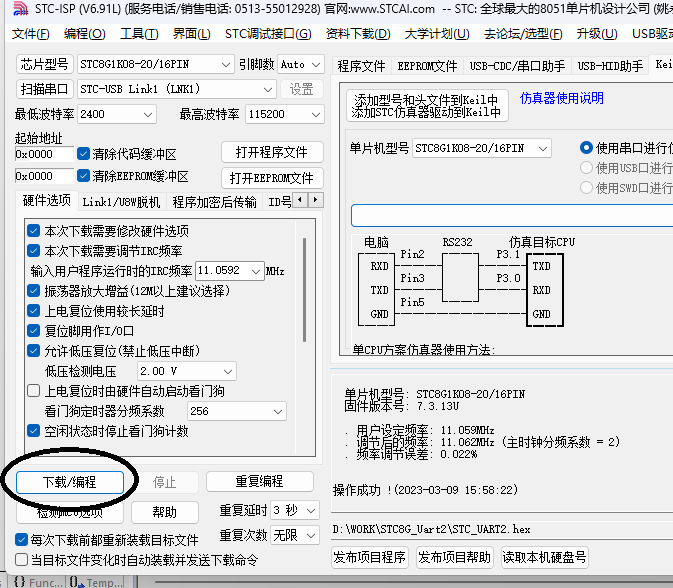
Task: Open 最高波特率 115200 dropdown
Action: (x=285, y=114)
